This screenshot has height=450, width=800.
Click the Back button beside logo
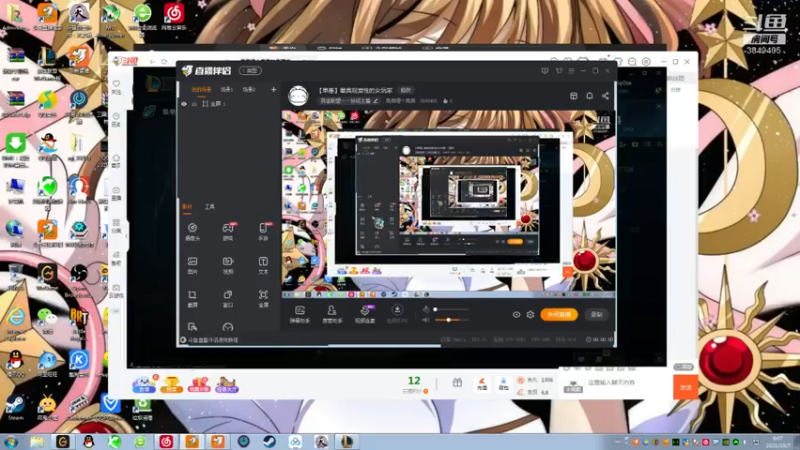point(251,70)
